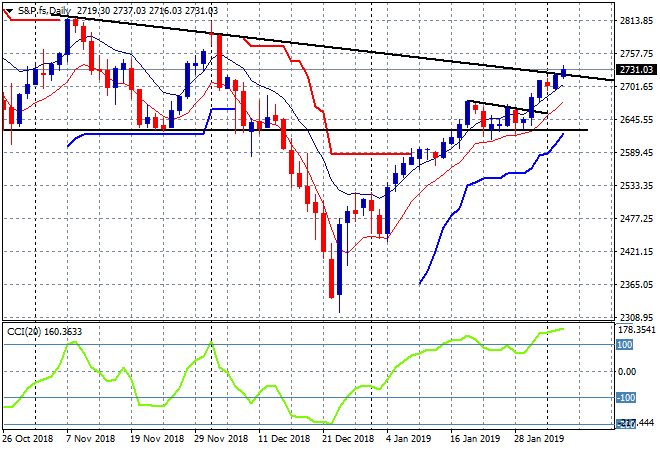Click the 2589.45 price axis label

click(x=636, y=152)
